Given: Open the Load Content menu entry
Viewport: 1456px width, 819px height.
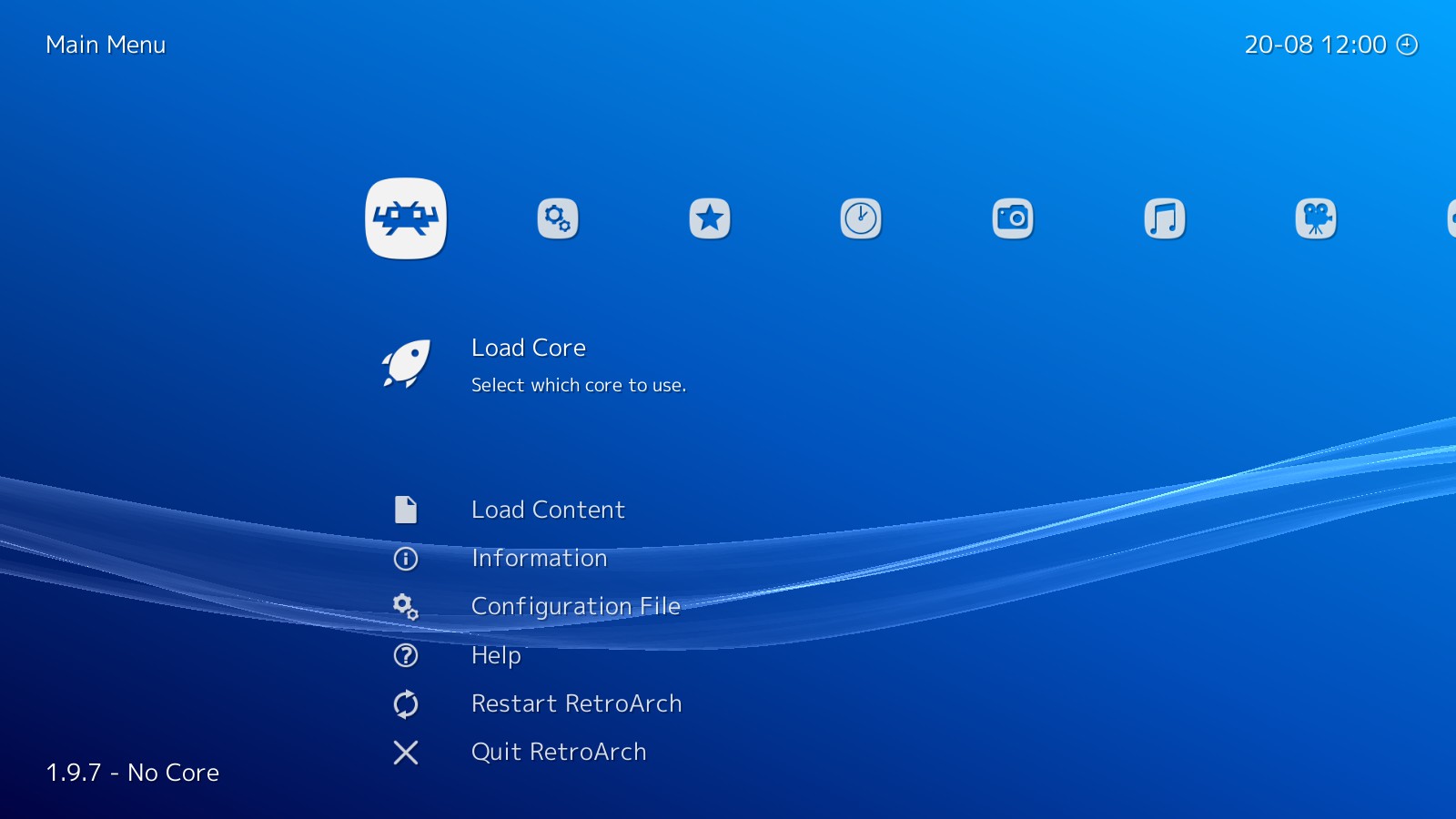Looking at the screenshot, I should 548,510.
